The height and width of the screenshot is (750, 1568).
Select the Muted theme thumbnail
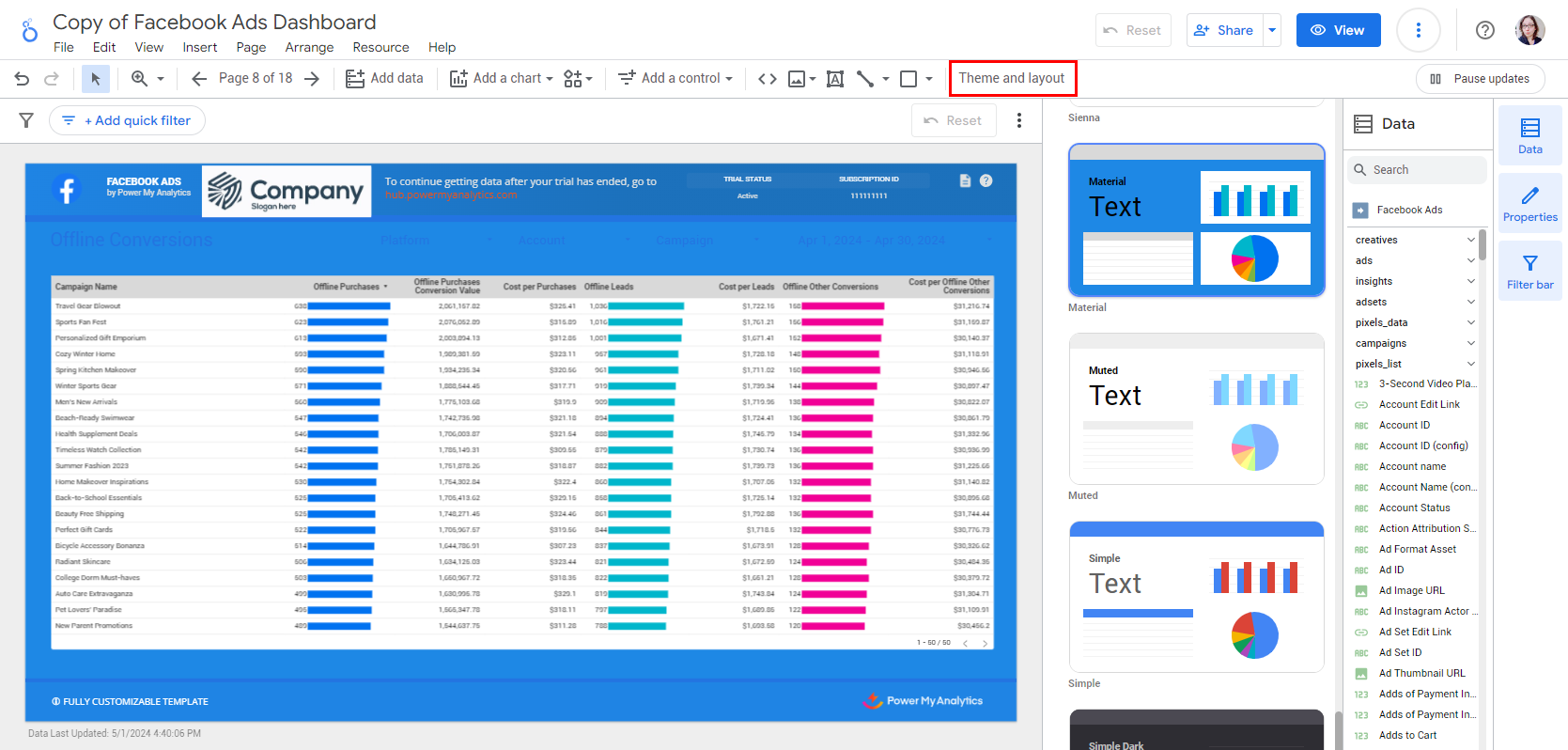1196,409
